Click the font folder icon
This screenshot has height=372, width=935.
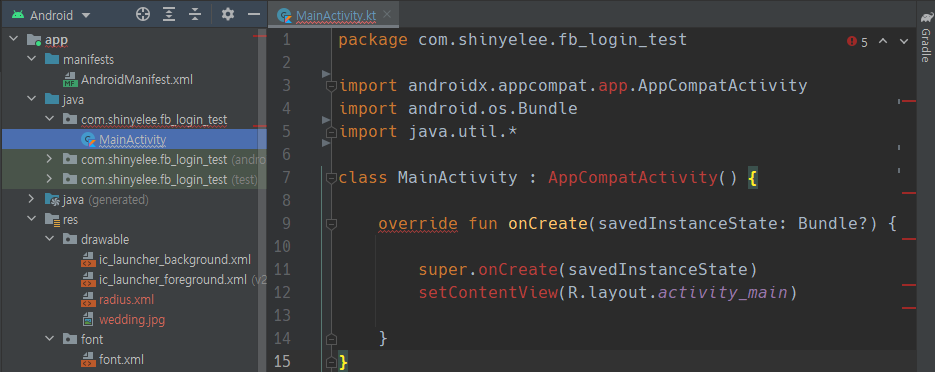pos(70,340)
